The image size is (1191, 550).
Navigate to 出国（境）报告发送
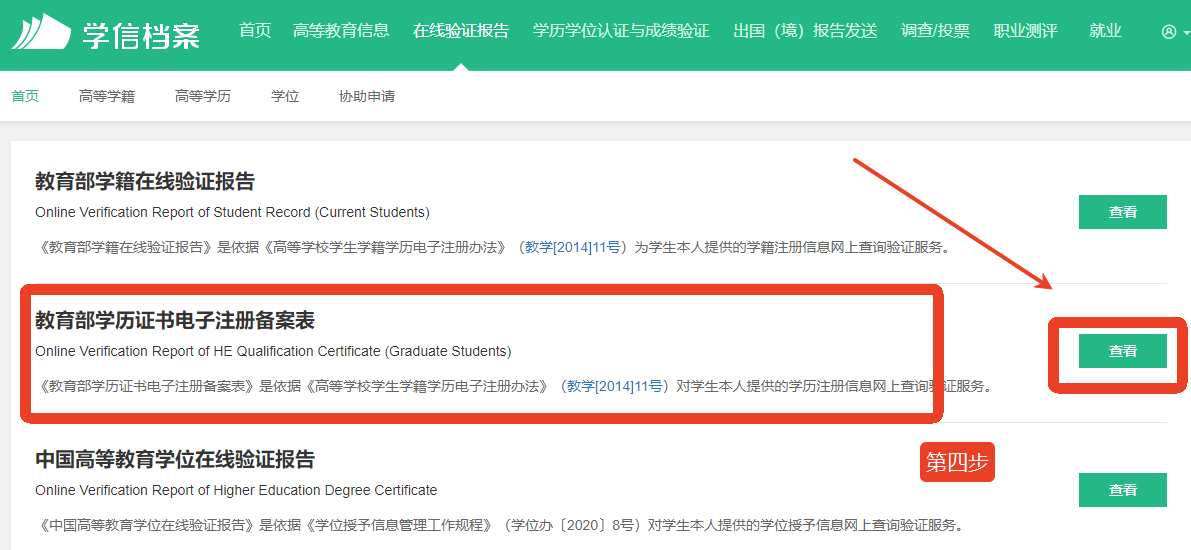pos(804,31)
